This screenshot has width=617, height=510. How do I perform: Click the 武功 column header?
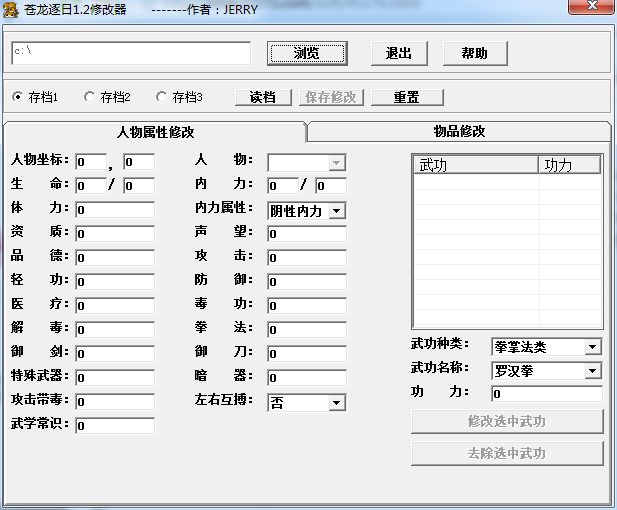(x=475, y=165)
